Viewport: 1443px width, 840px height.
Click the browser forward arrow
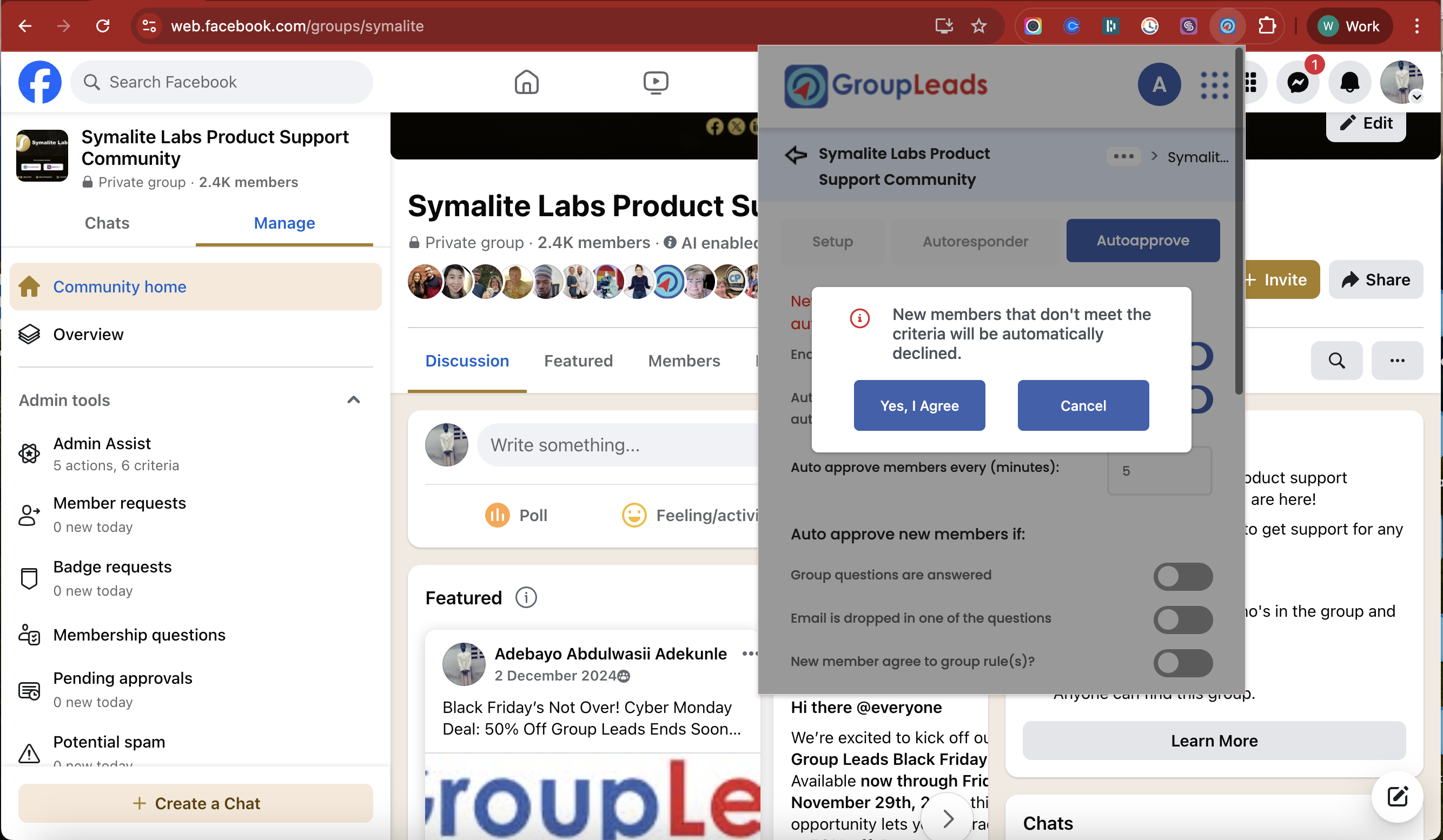(x=64, y=26)
